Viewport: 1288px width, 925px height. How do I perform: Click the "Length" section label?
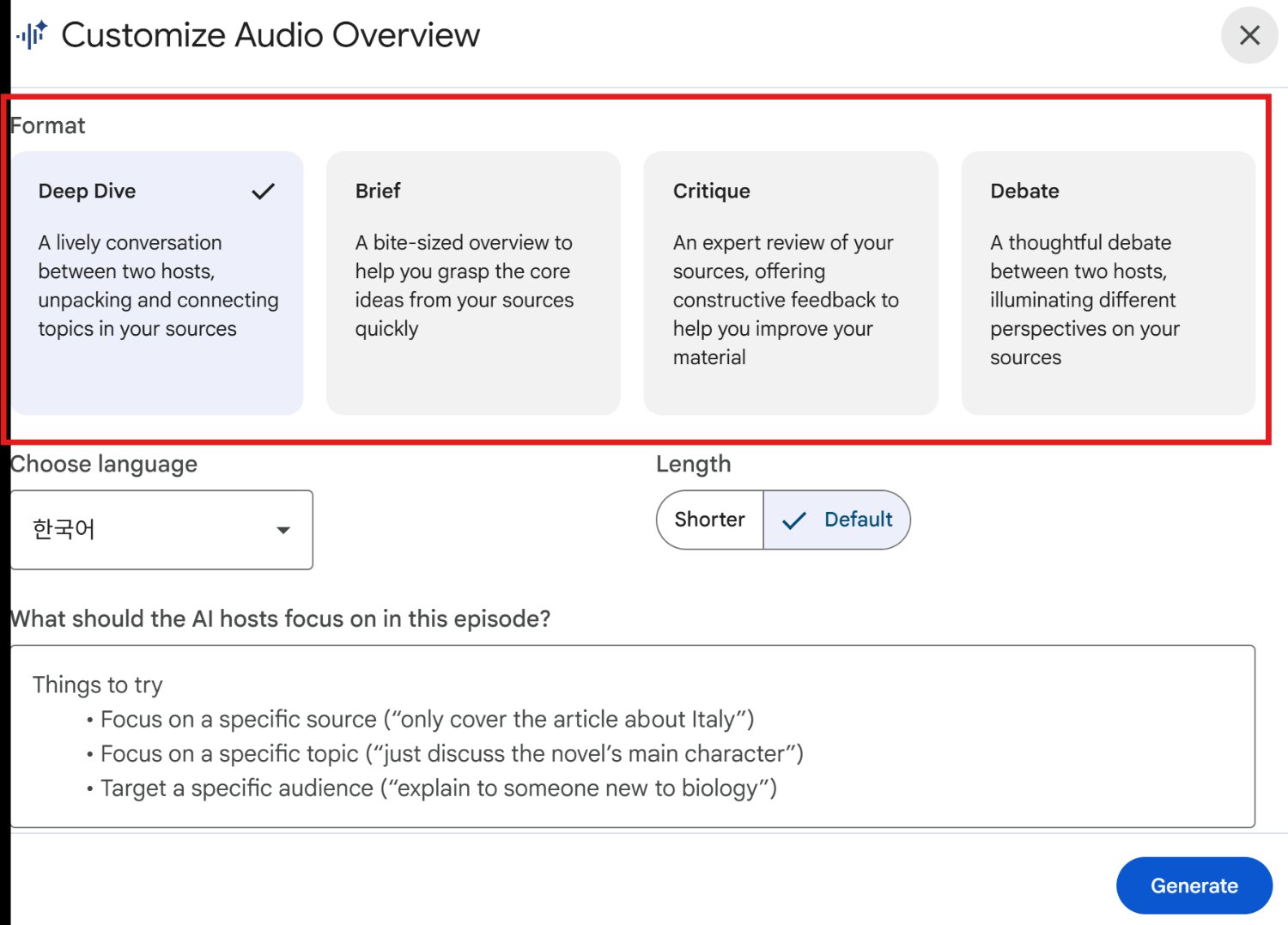tap(693, 464)
